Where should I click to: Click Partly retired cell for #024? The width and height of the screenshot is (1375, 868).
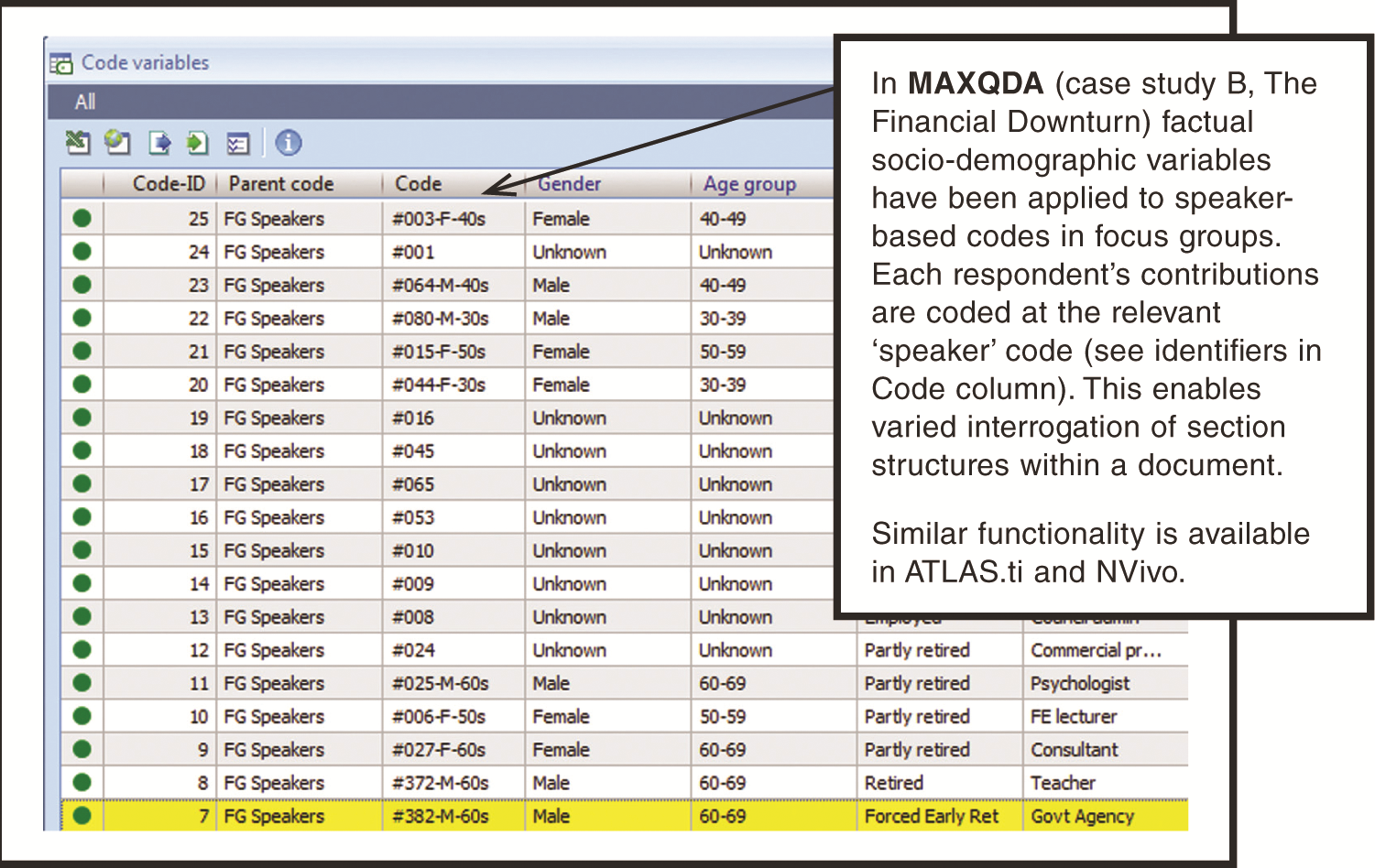coord(940,649)
